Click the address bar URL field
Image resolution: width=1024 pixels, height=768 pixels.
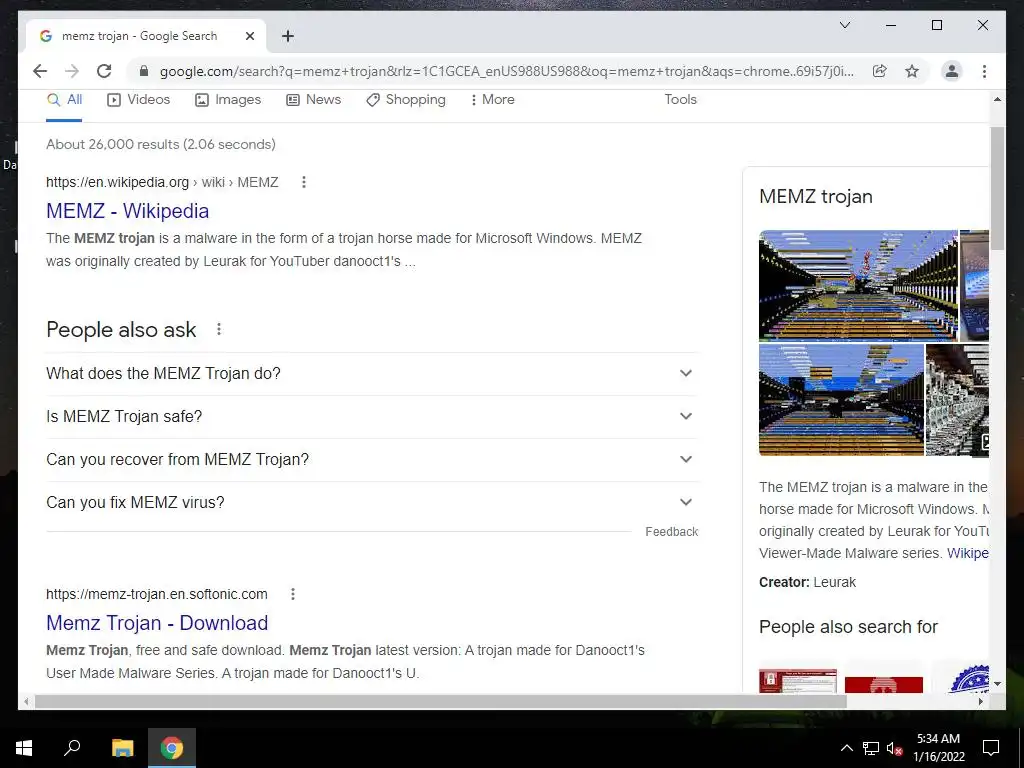click(x=507, y=71)
